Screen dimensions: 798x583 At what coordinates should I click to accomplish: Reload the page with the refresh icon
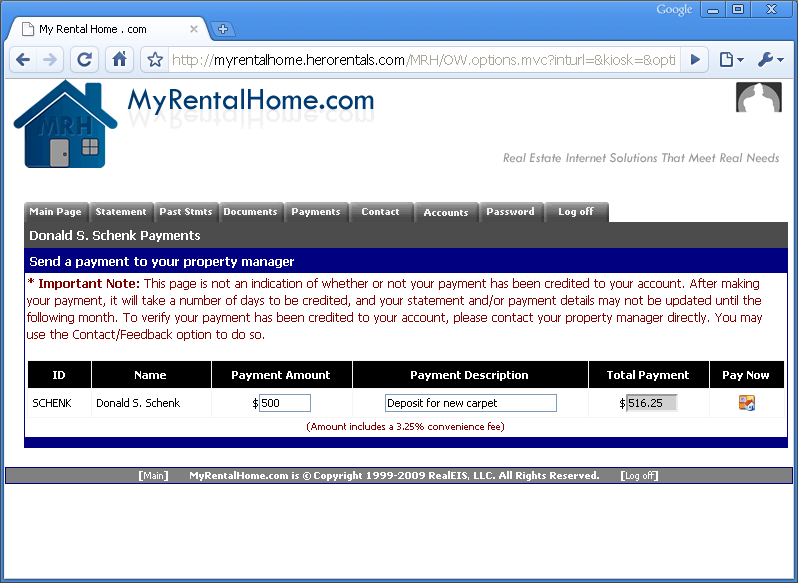84,60
